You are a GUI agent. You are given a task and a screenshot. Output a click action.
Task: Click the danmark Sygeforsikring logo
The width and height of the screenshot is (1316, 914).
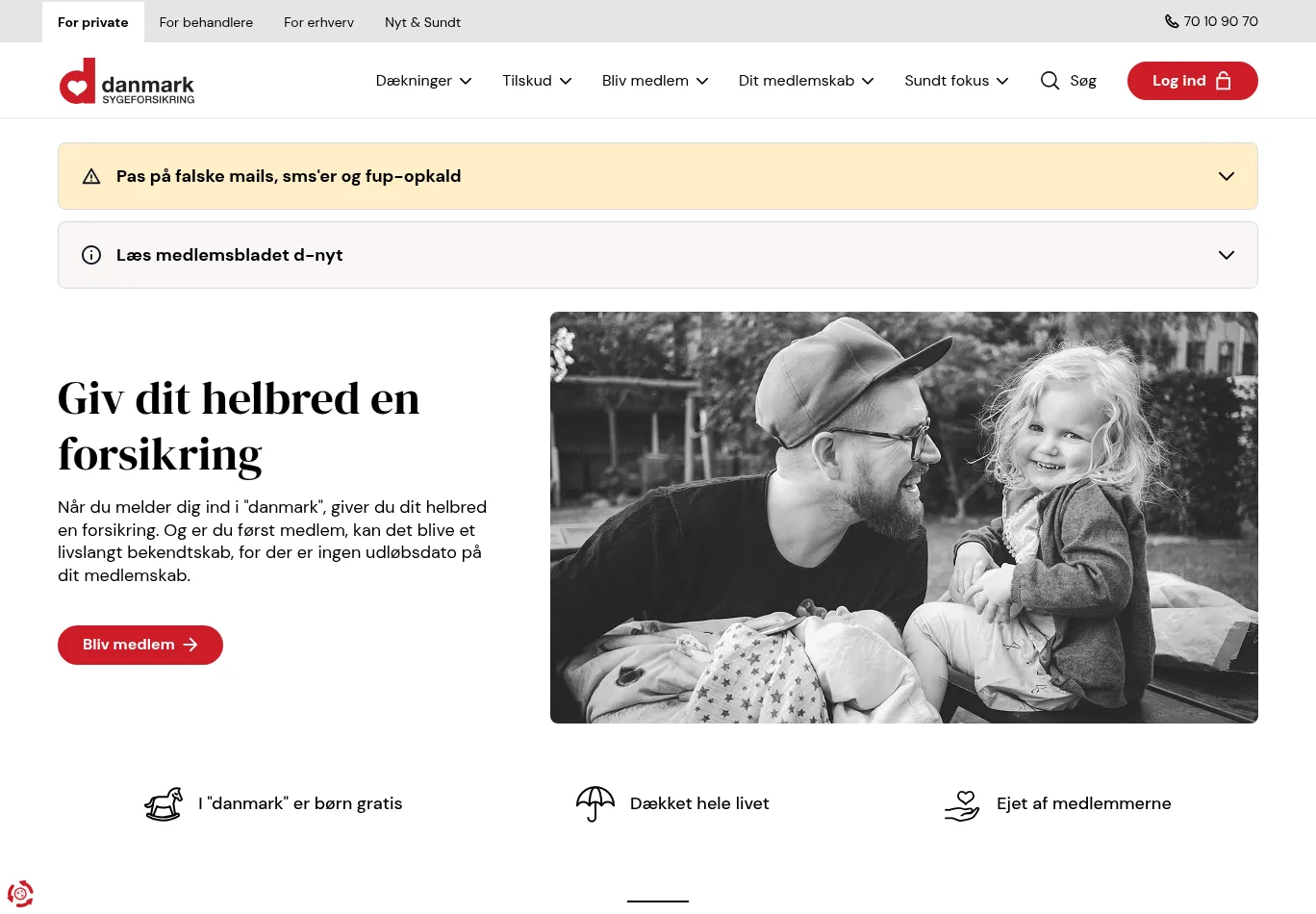point(127,81)
